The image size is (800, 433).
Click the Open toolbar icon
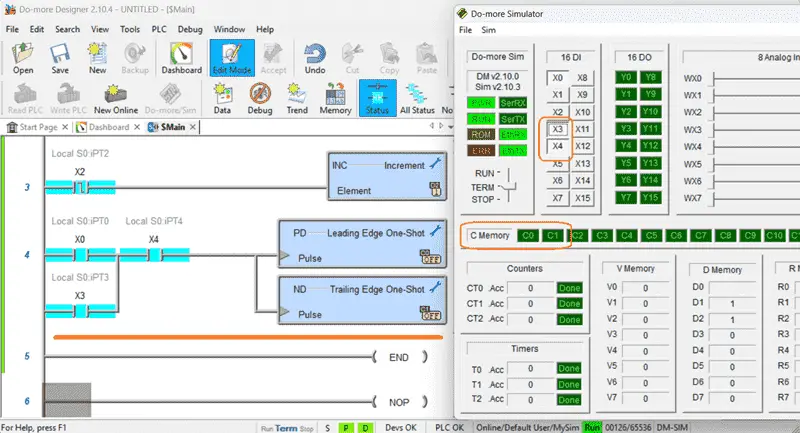pyautogui.click(x=23, y=58)
